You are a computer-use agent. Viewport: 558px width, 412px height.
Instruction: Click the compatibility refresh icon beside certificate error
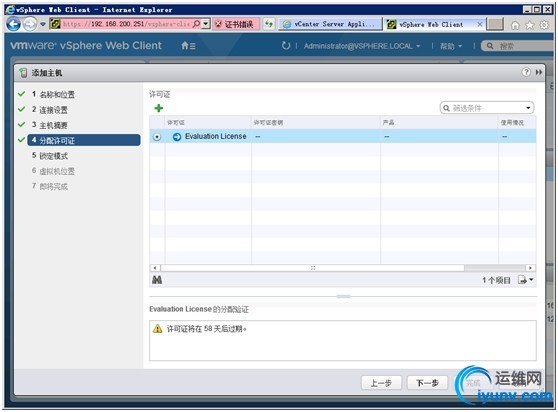(x=269, y=24)
